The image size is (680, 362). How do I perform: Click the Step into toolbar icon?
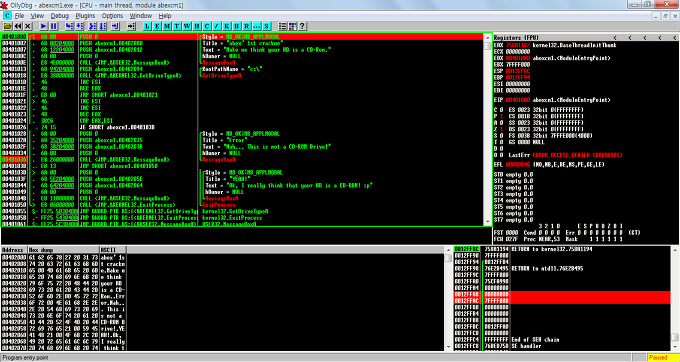(69, 26)
